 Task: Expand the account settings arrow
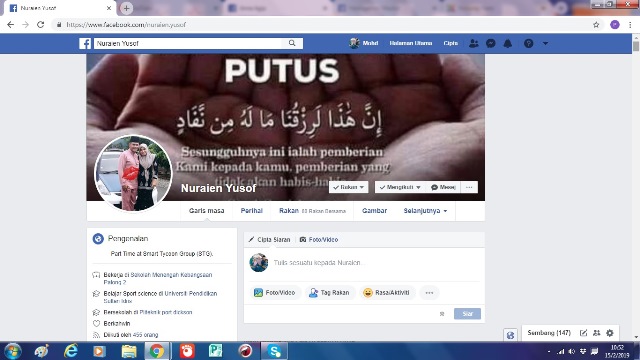[x=545, y=43]
